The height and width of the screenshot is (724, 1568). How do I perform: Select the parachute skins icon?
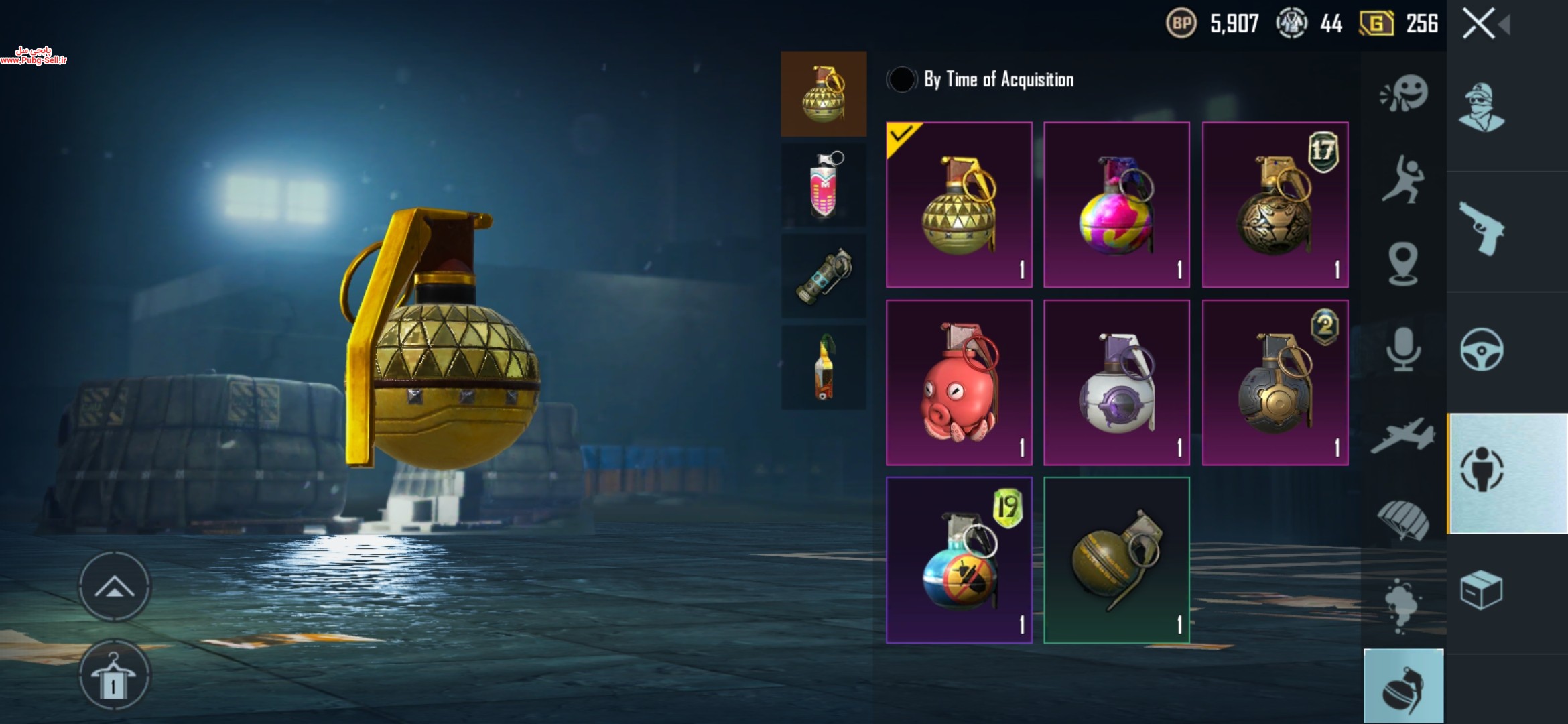[1403, 520]
